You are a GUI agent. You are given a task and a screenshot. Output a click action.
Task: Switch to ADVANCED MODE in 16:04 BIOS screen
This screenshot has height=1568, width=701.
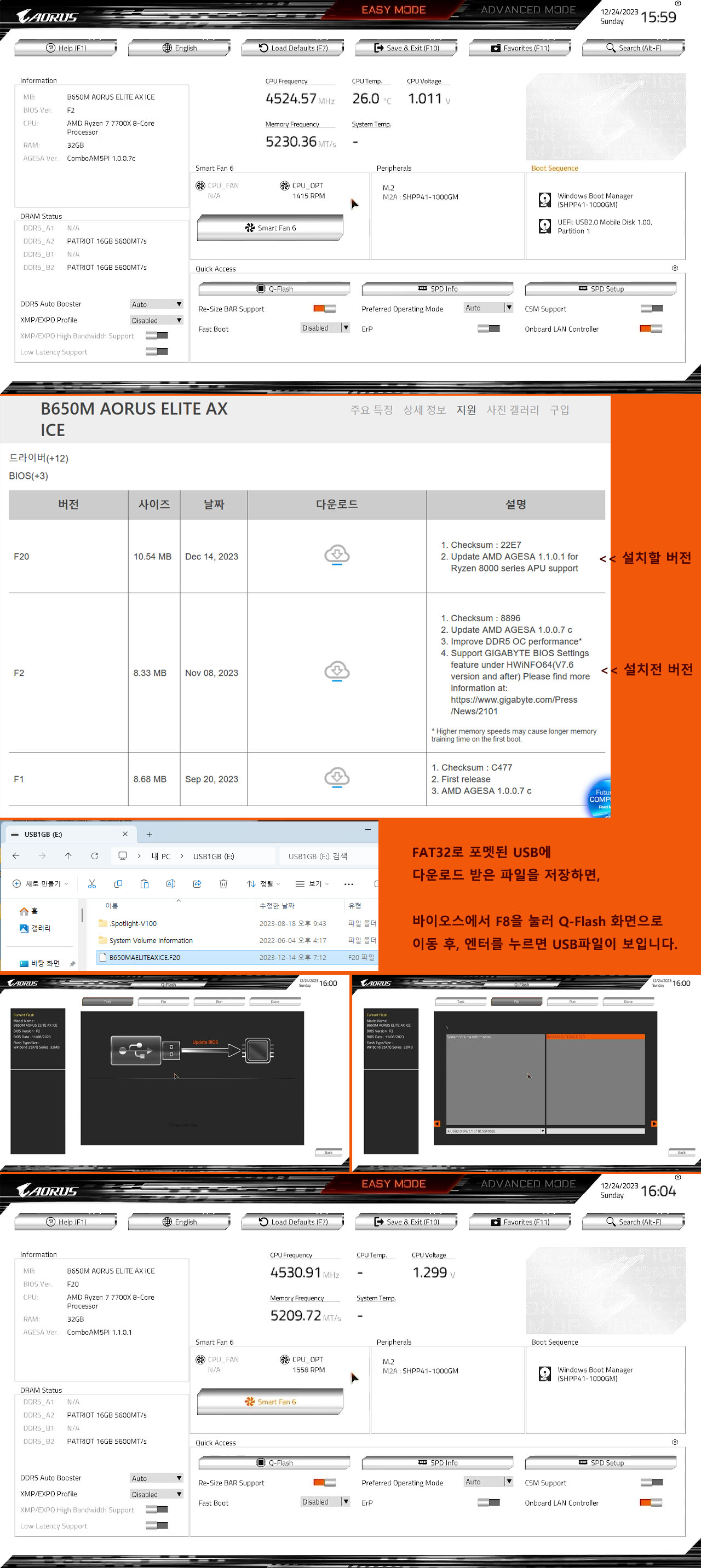pyautogui.click(x=528, y=1184)
